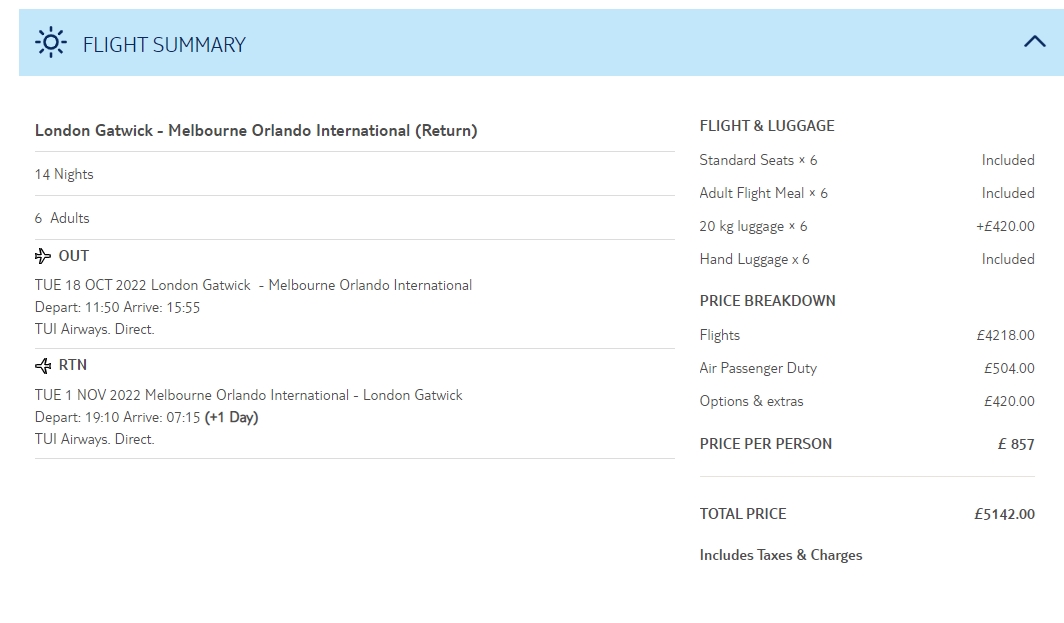Click the OUT flight label

pyautogui.click(x=74, y=256)
